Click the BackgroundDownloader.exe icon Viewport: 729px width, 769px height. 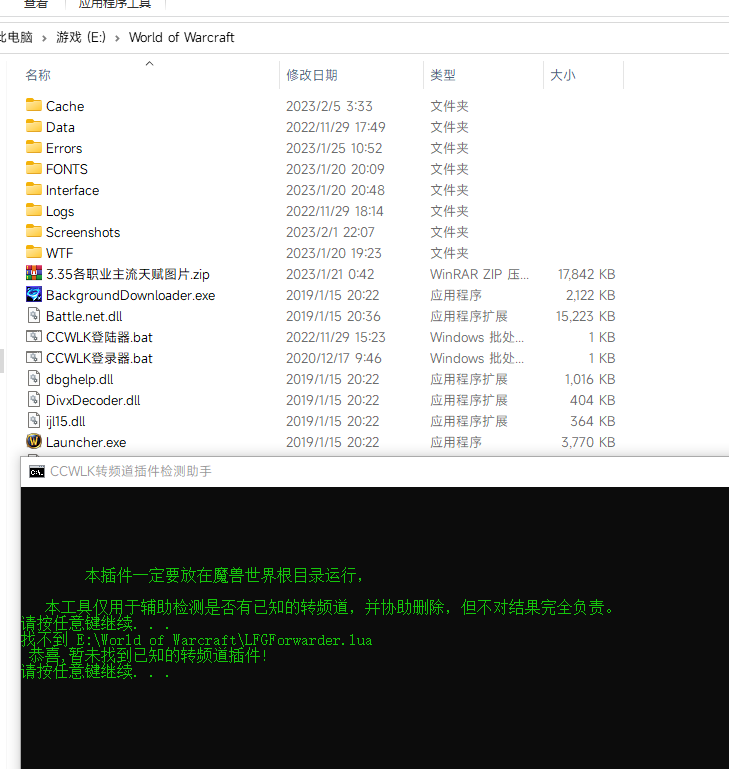(x=34, y=294)
